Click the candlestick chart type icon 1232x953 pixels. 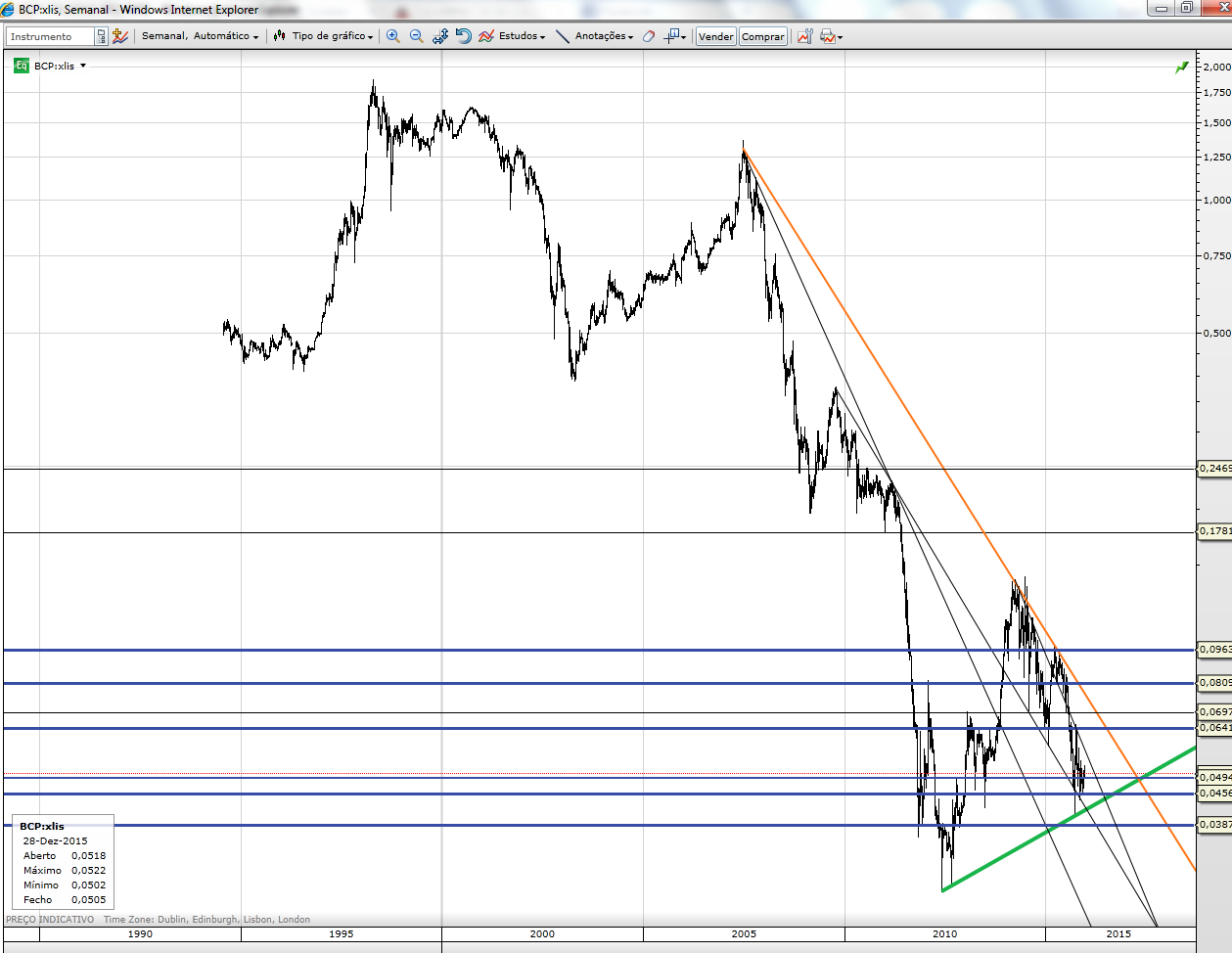coord(280,36)
